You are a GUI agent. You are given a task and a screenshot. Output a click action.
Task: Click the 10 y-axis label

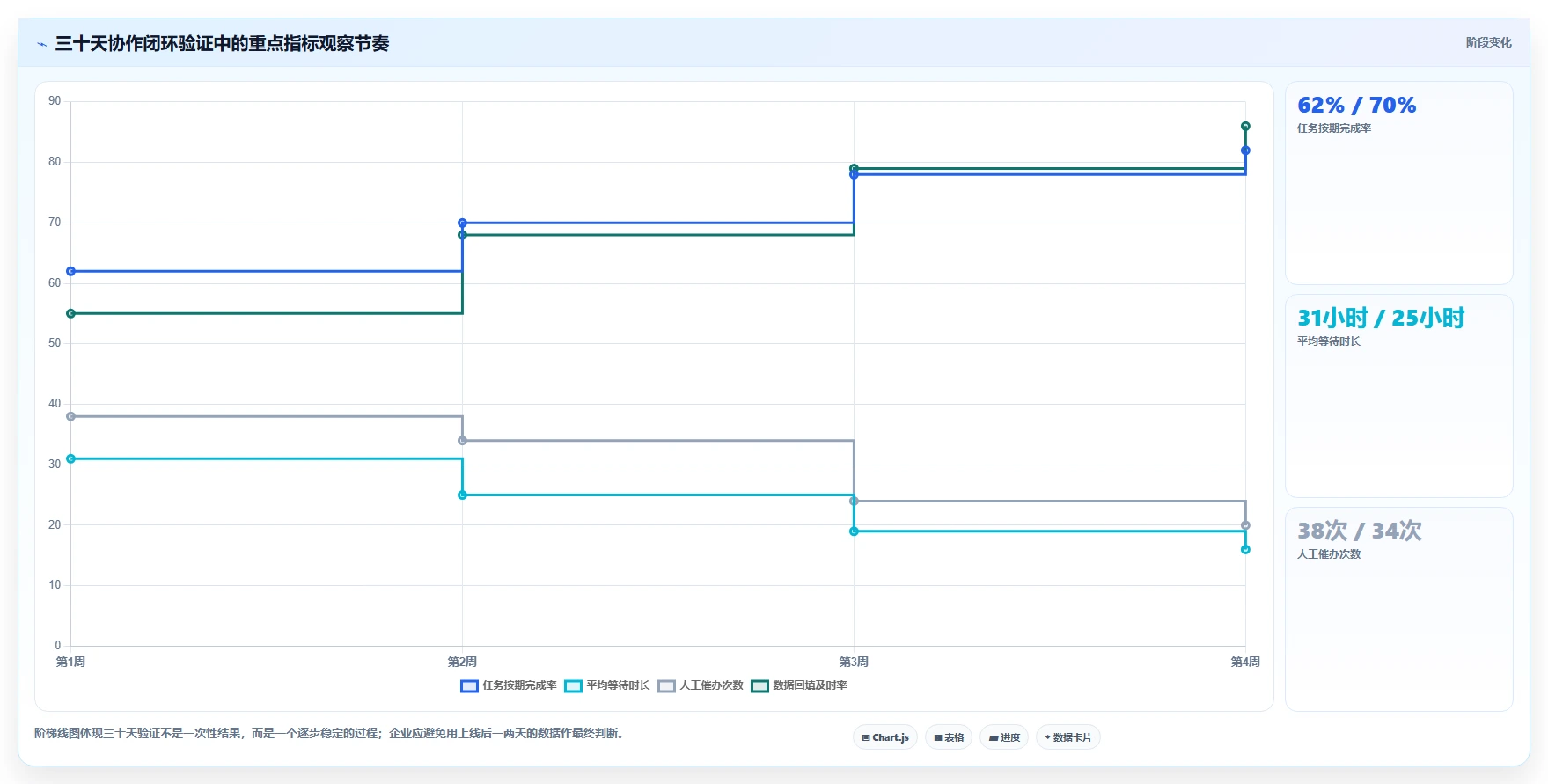click(x=55, y=585)
